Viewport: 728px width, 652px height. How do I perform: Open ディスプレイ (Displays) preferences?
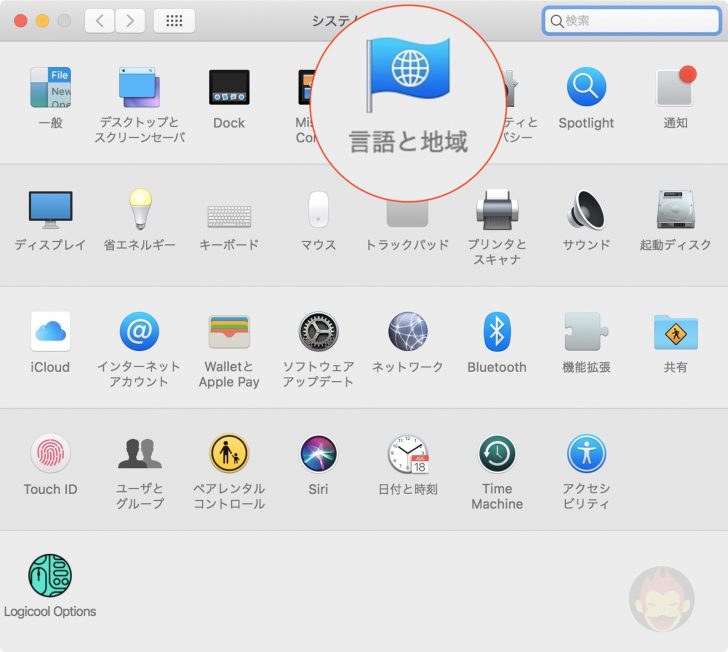(x=51, y=210)
